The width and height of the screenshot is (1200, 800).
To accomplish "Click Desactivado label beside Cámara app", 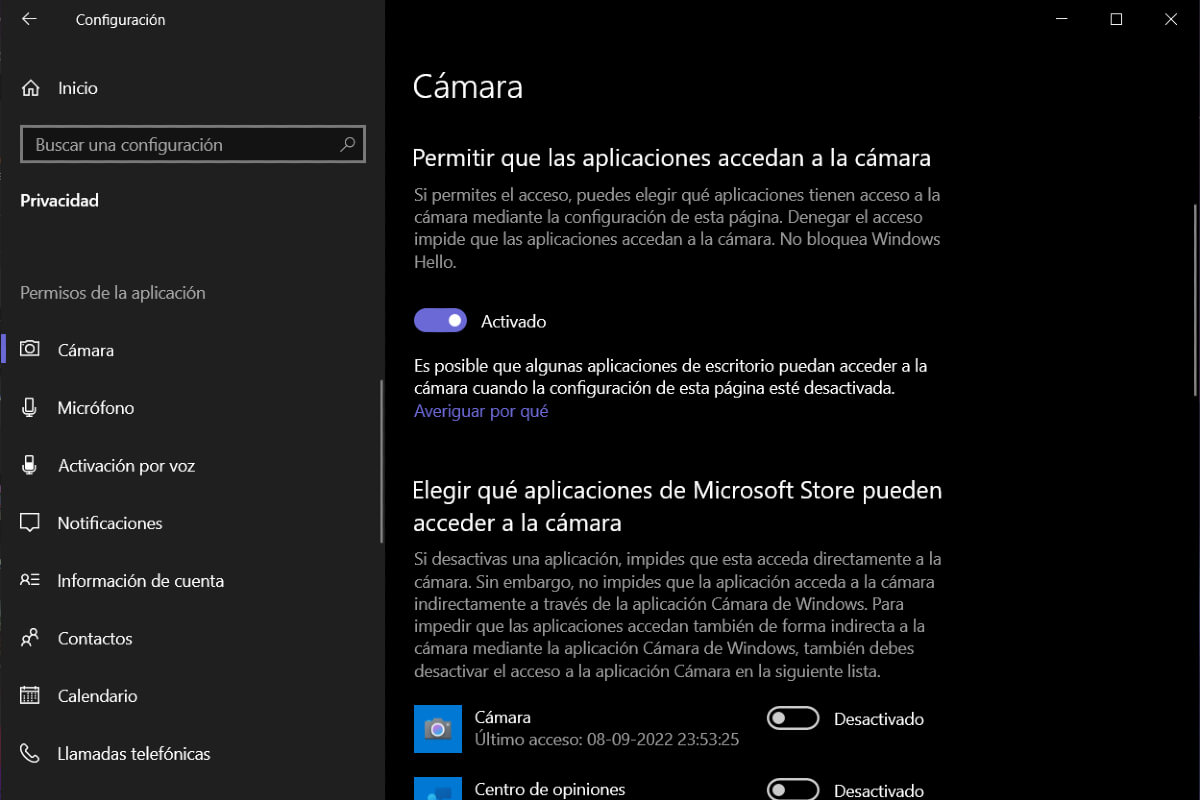I will click(x=879, y=719).
